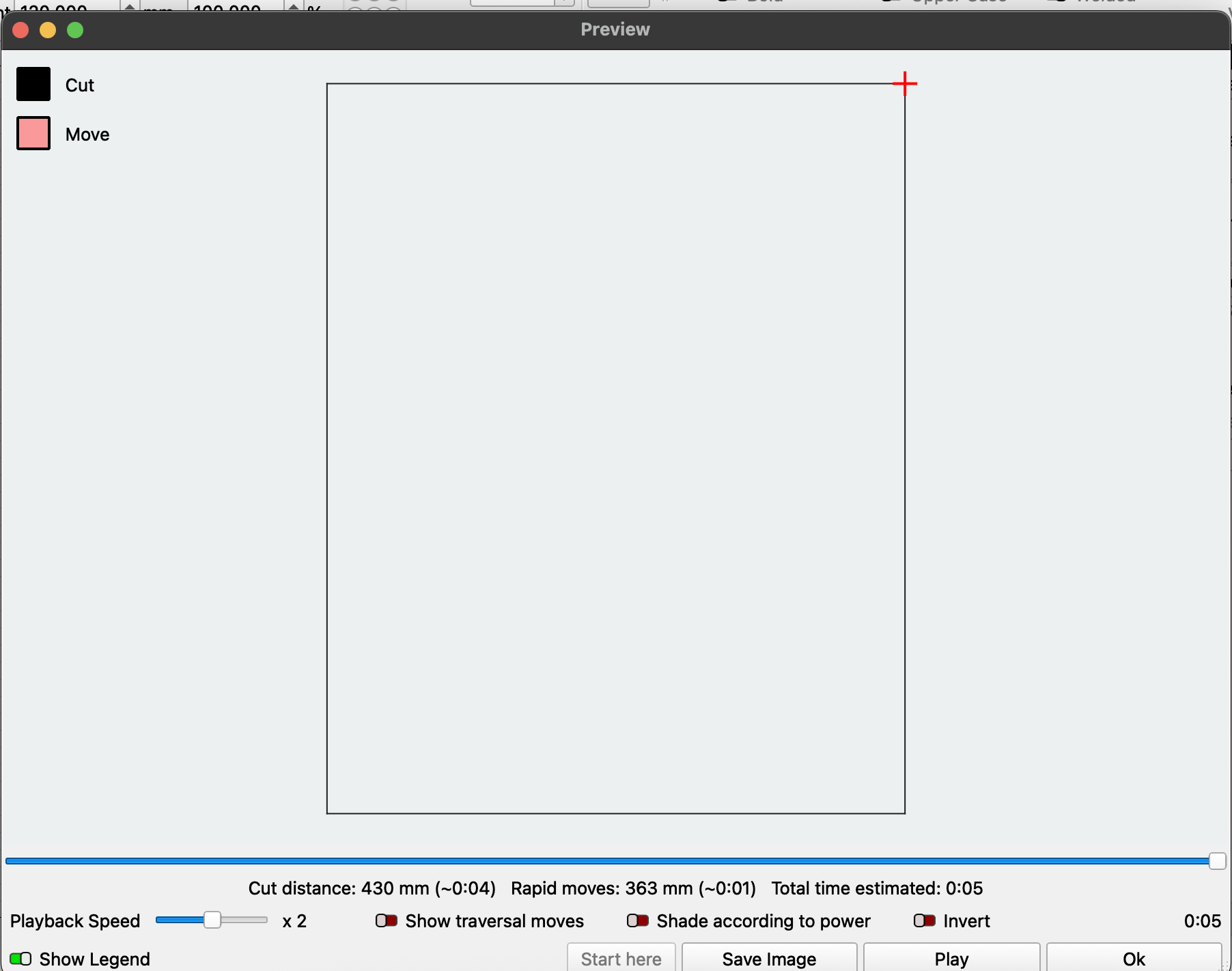Select the black Cut legend icon
The height and width of the screenshot is (971, 1232).
(x=33, y=83)
